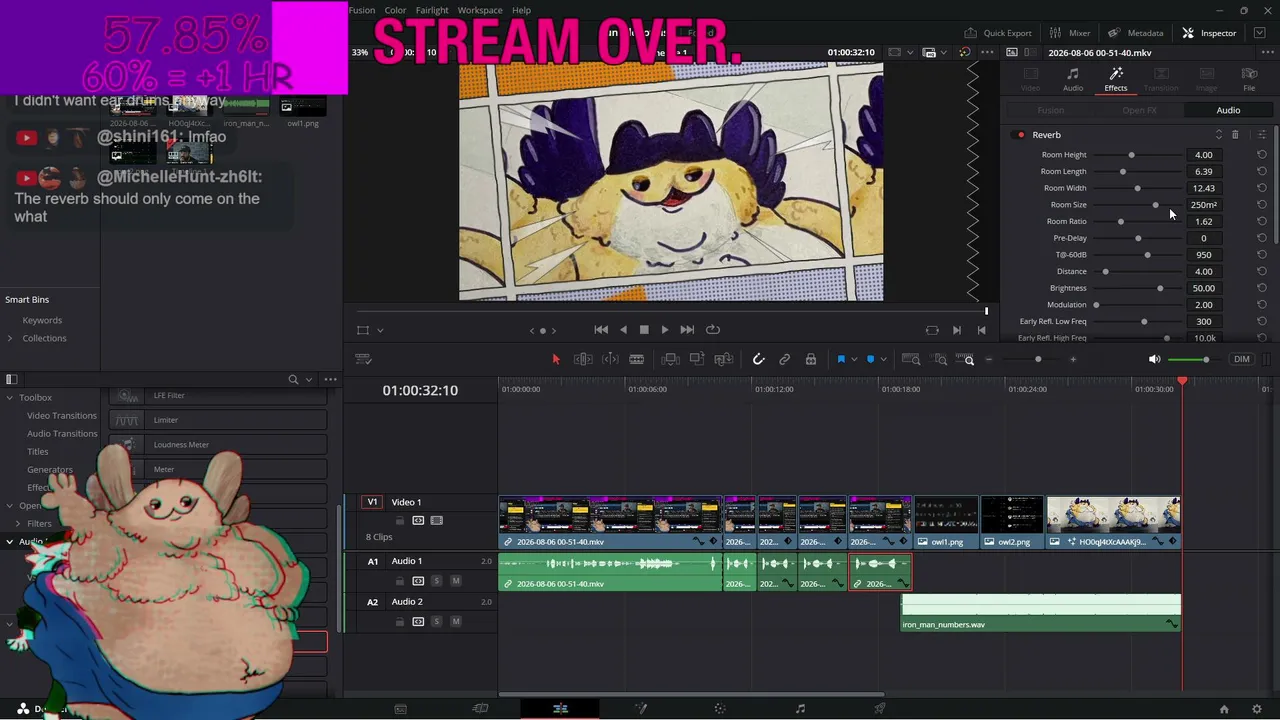Collapse the Toolbox tree
Viewport: 1280px width, 720px height.
click(10, 397)
